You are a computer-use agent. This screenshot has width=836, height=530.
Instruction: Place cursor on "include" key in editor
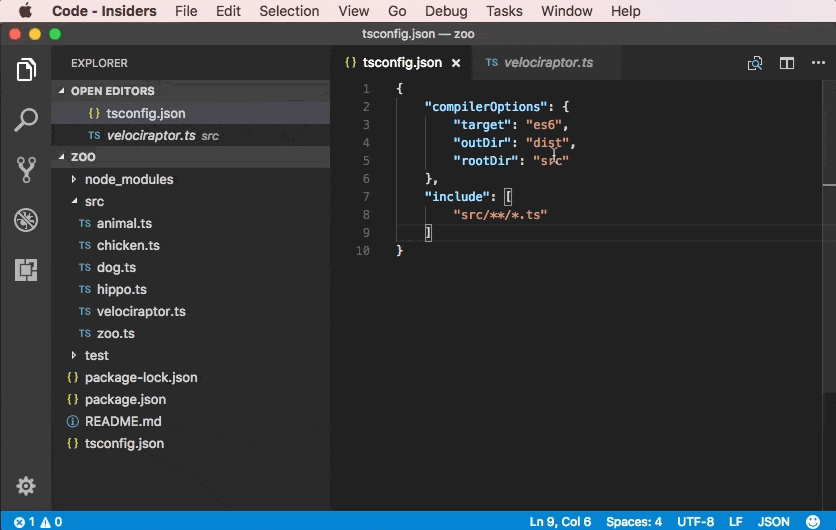point(457,196)
